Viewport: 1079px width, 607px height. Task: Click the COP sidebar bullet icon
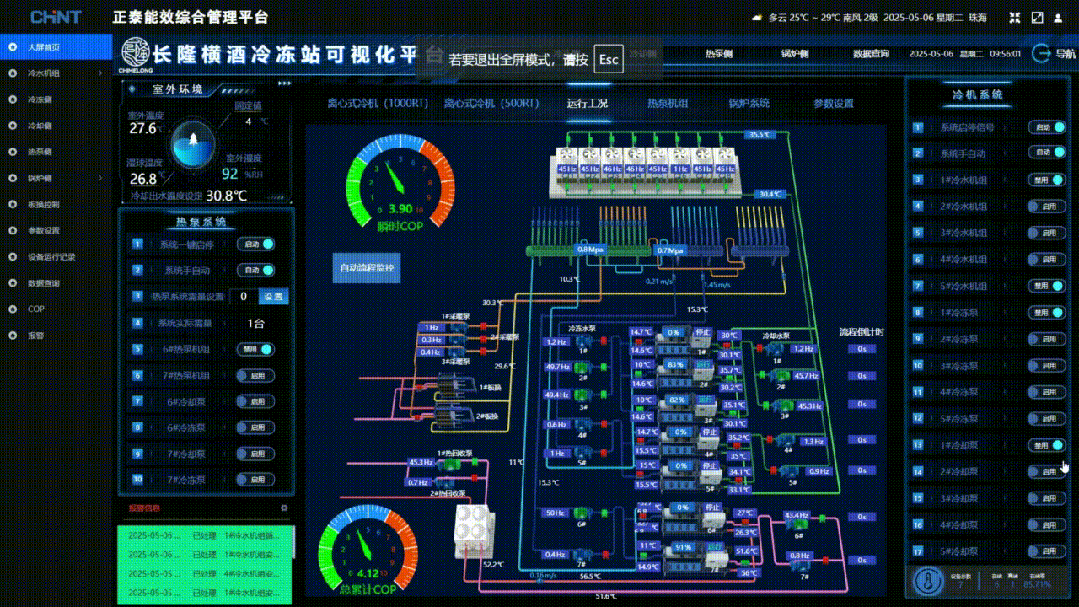(12, 309)
